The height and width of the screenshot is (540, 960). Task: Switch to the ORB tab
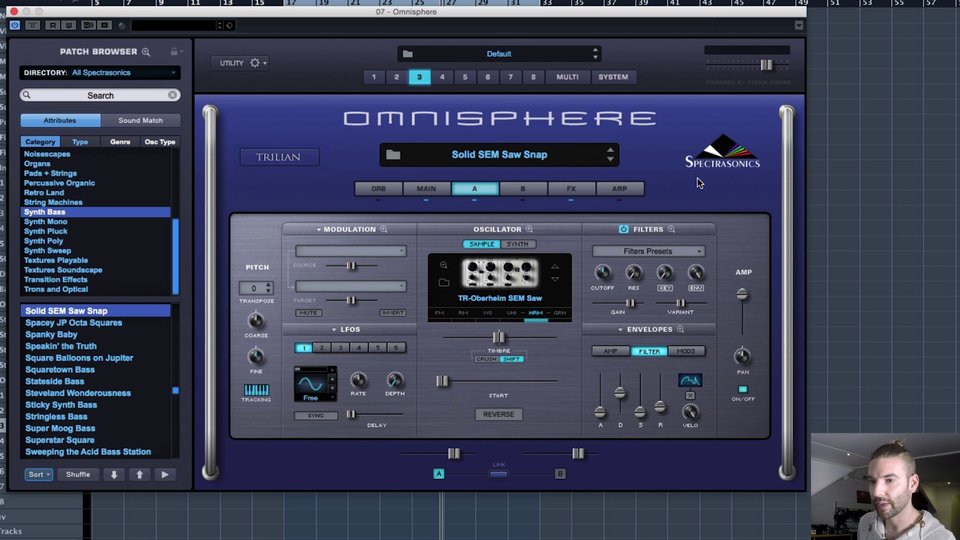tap(378, 189)
